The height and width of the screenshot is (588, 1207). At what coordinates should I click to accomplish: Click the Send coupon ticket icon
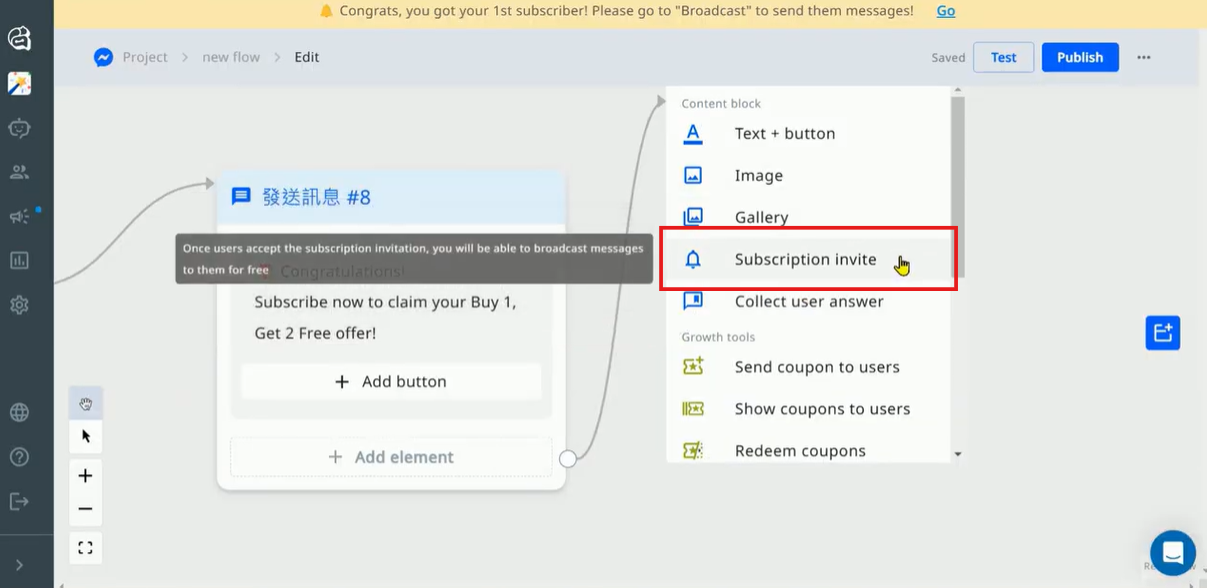click(693, 366)
